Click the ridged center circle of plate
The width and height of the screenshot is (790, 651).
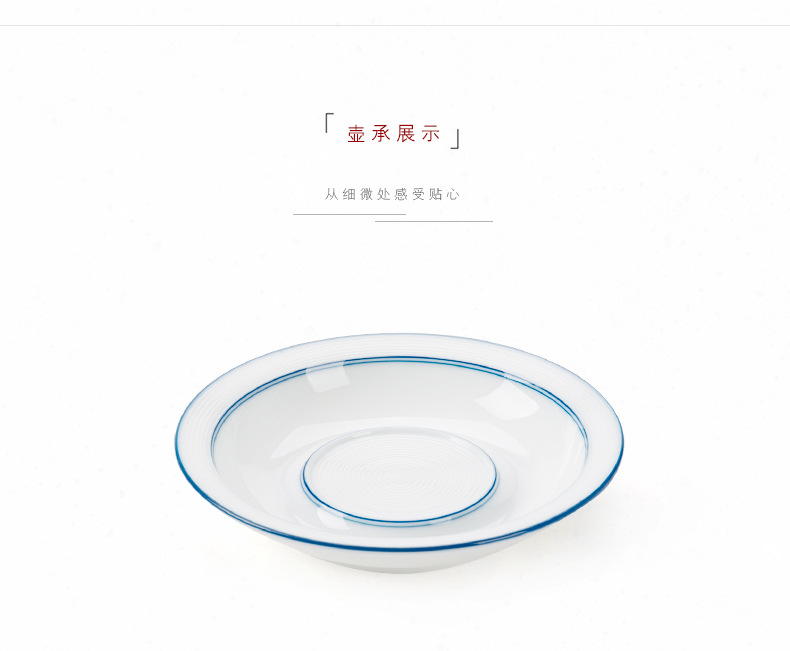pos(399,475)
